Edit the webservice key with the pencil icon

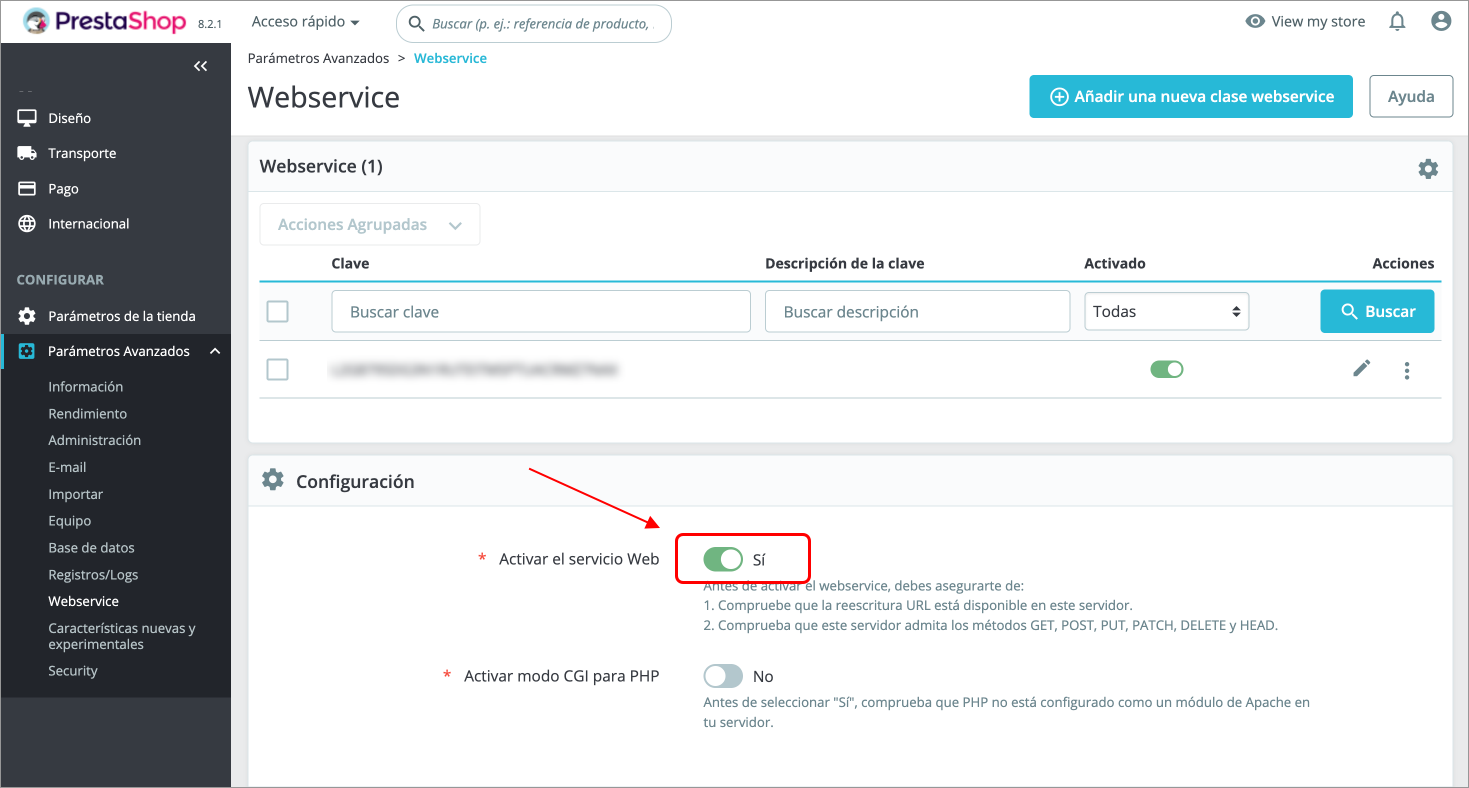[x=1361, y=369]
